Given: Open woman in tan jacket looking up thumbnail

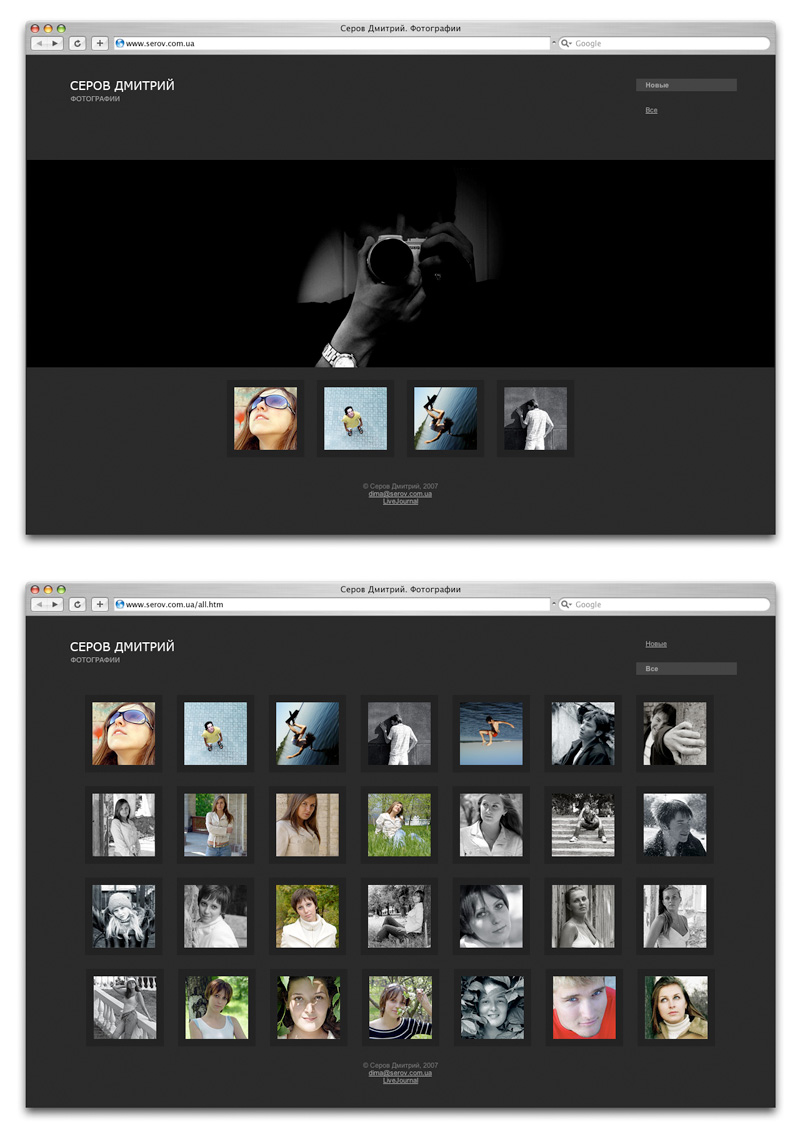Looking at the screenshot, I should pos(676,1007).
